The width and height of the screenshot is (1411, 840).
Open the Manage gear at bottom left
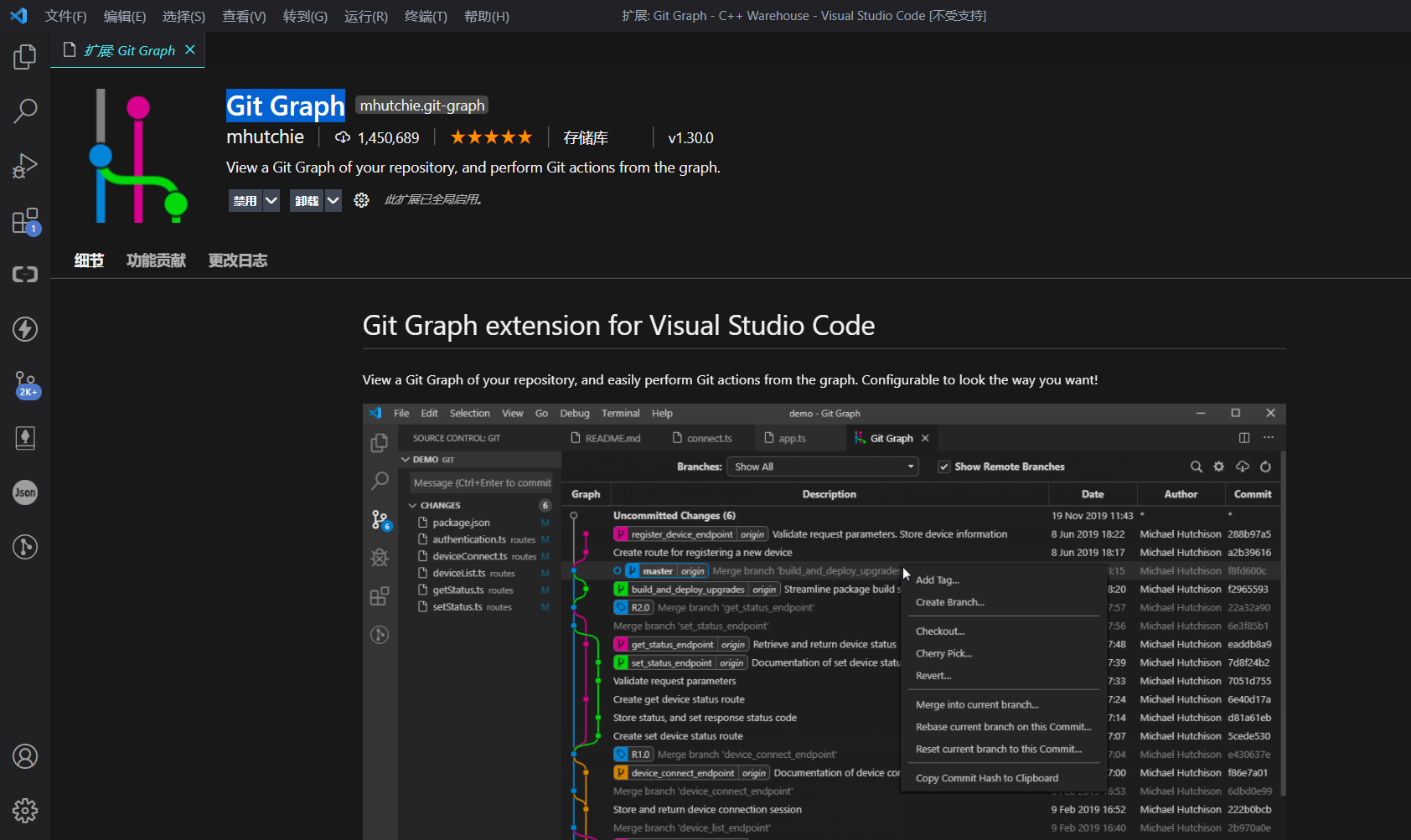click(25, 811)
